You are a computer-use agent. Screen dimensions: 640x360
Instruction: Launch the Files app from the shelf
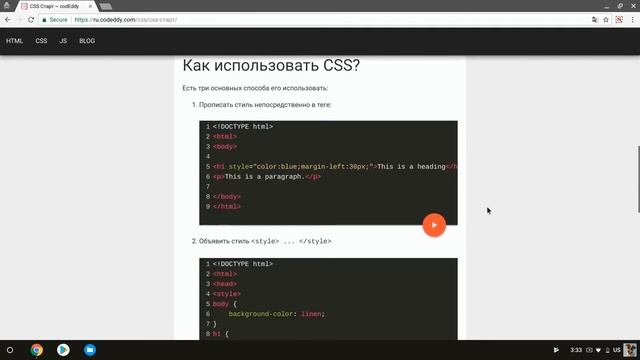(x=90, y=350)
